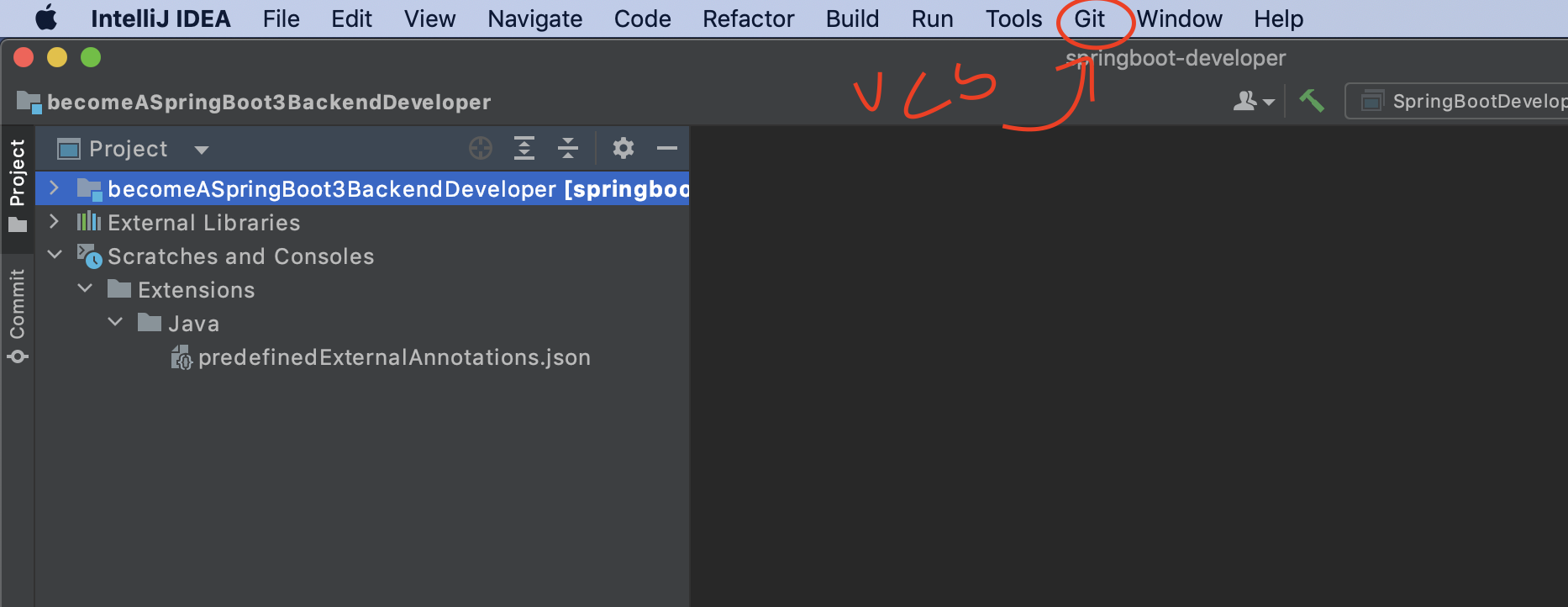This screenshot has height=607, width=1568.
Task: Select the Extensions folder
Action: (196, 290)
